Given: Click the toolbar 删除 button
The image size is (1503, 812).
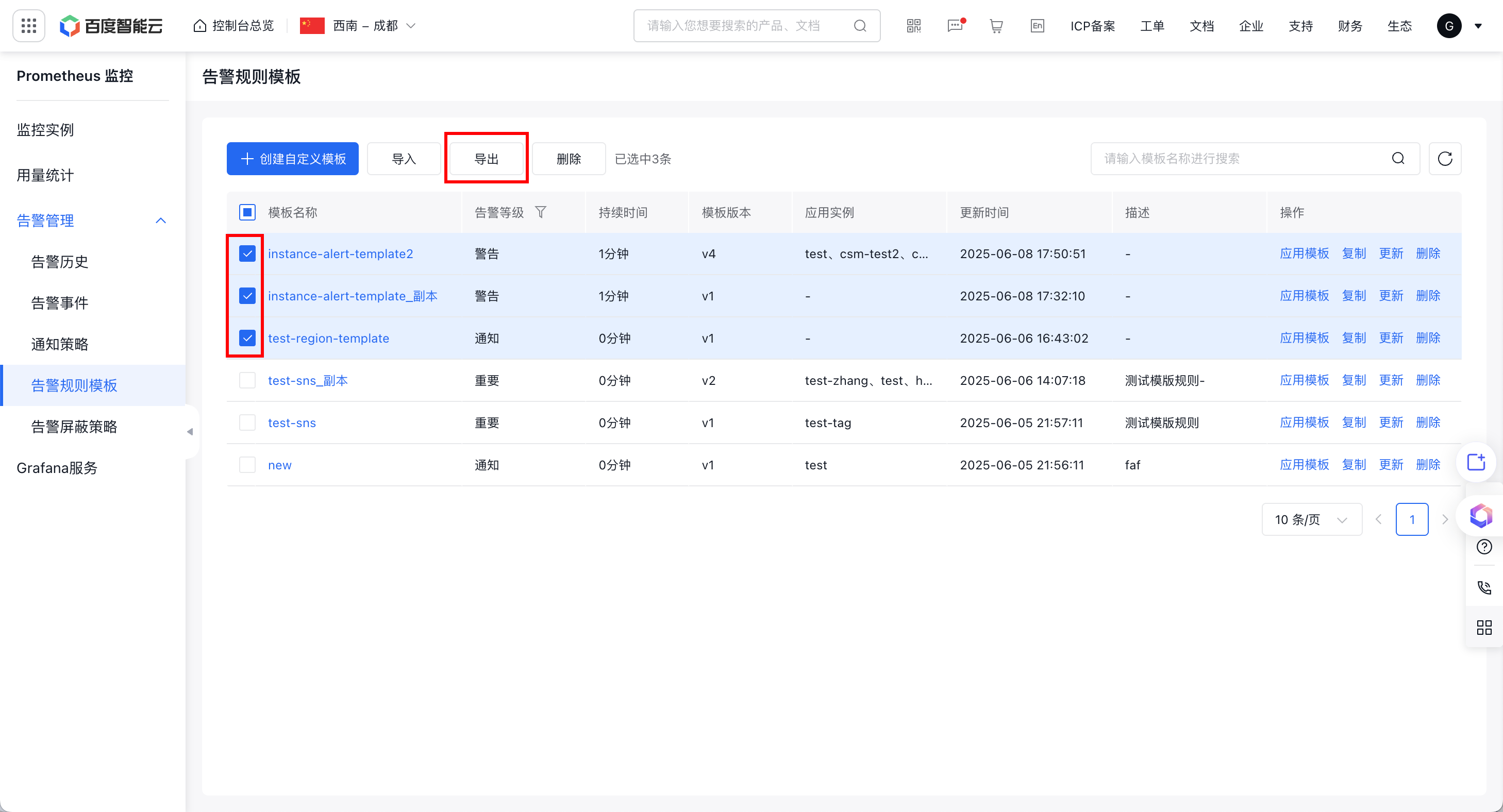Looking at the screenshot, I should [x=569, y=159].
